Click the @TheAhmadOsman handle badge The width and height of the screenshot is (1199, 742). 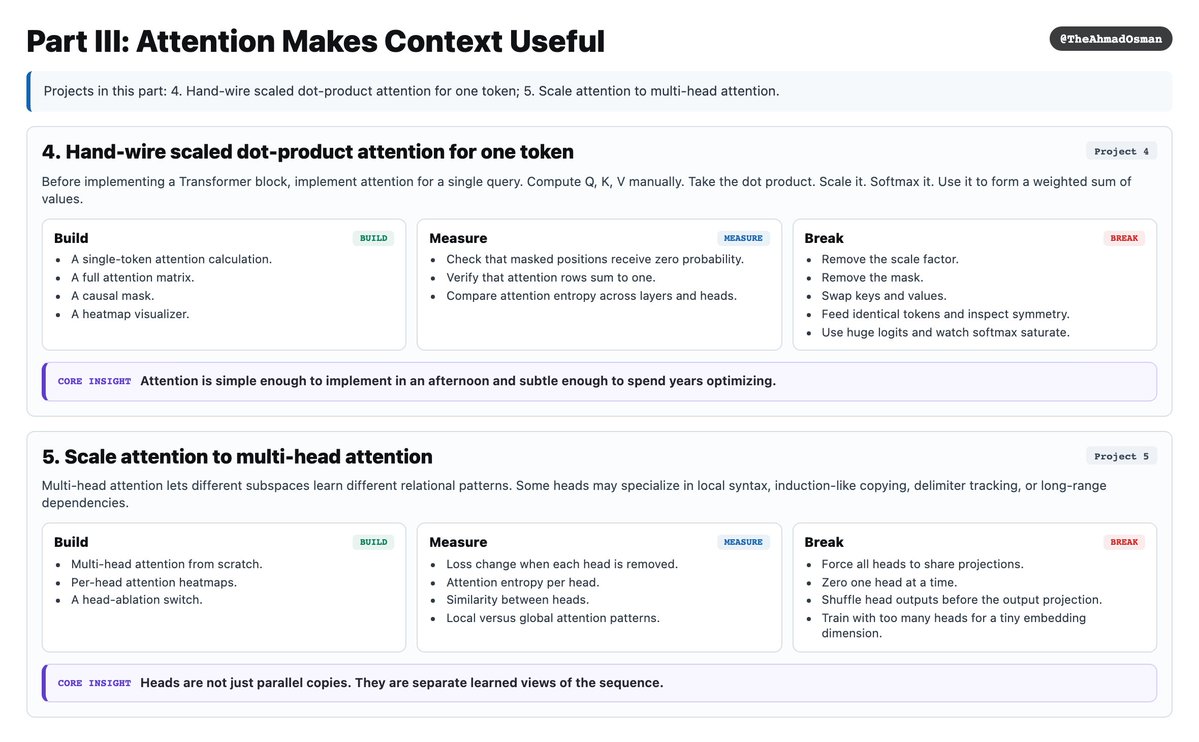[1110, 39]
